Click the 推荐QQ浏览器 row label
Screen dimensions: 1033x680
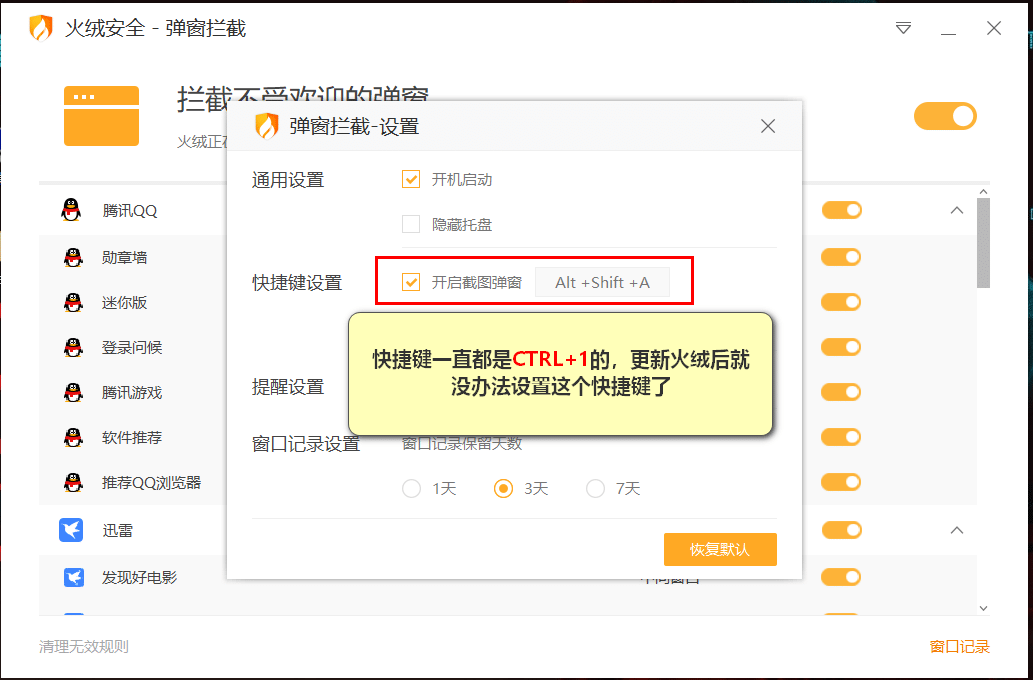152,482
